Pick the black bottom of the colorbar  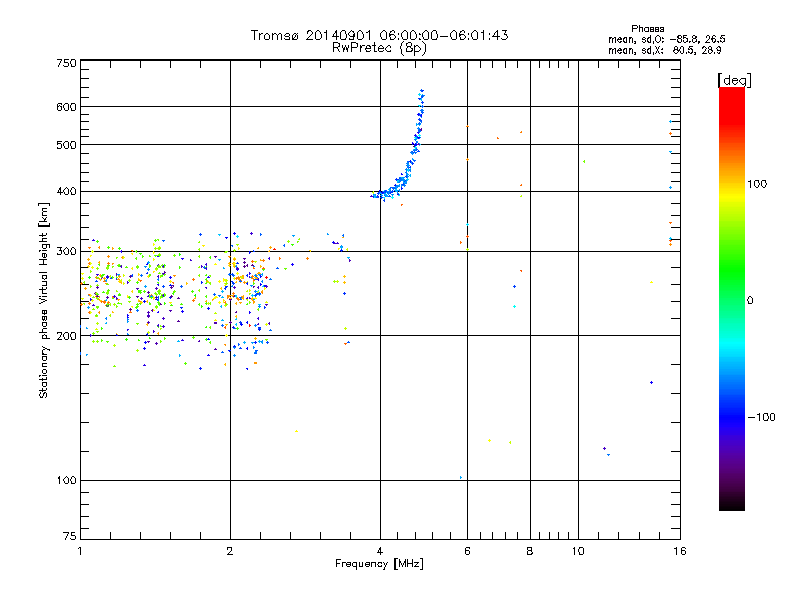pos(731,505)
